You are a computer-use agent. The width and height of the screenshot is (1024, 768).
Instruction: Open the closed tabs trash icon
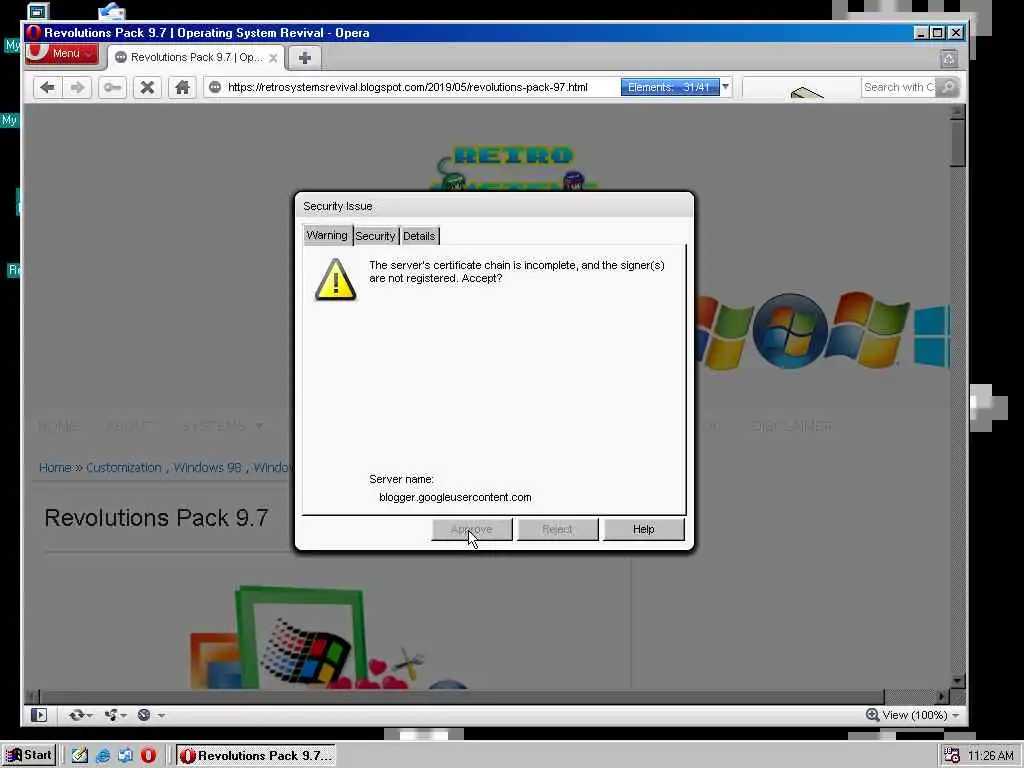point(949,59)
